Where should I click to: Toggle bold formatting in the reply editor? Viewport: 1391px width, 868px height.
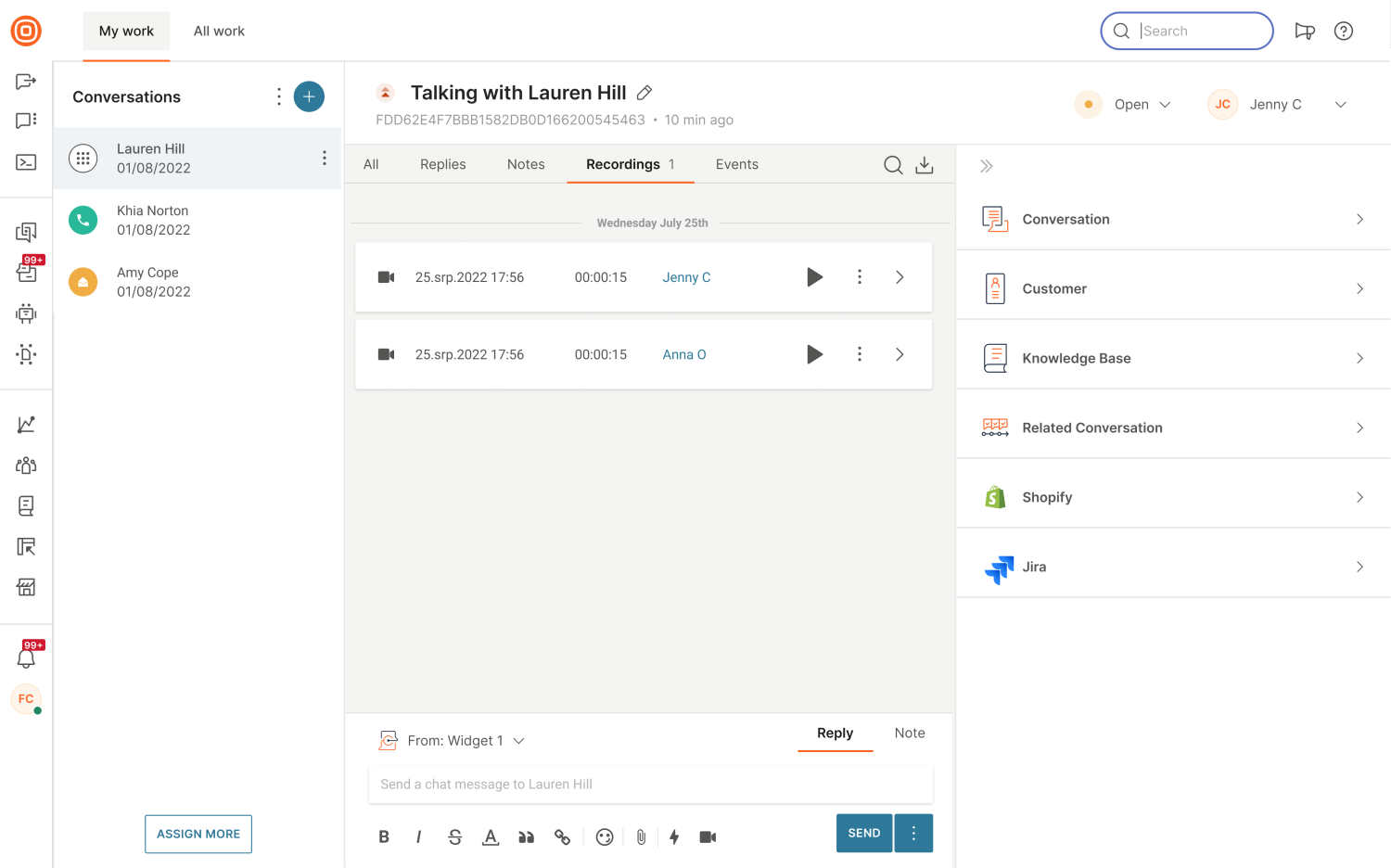pyautogui.click(x=384, y=837)
